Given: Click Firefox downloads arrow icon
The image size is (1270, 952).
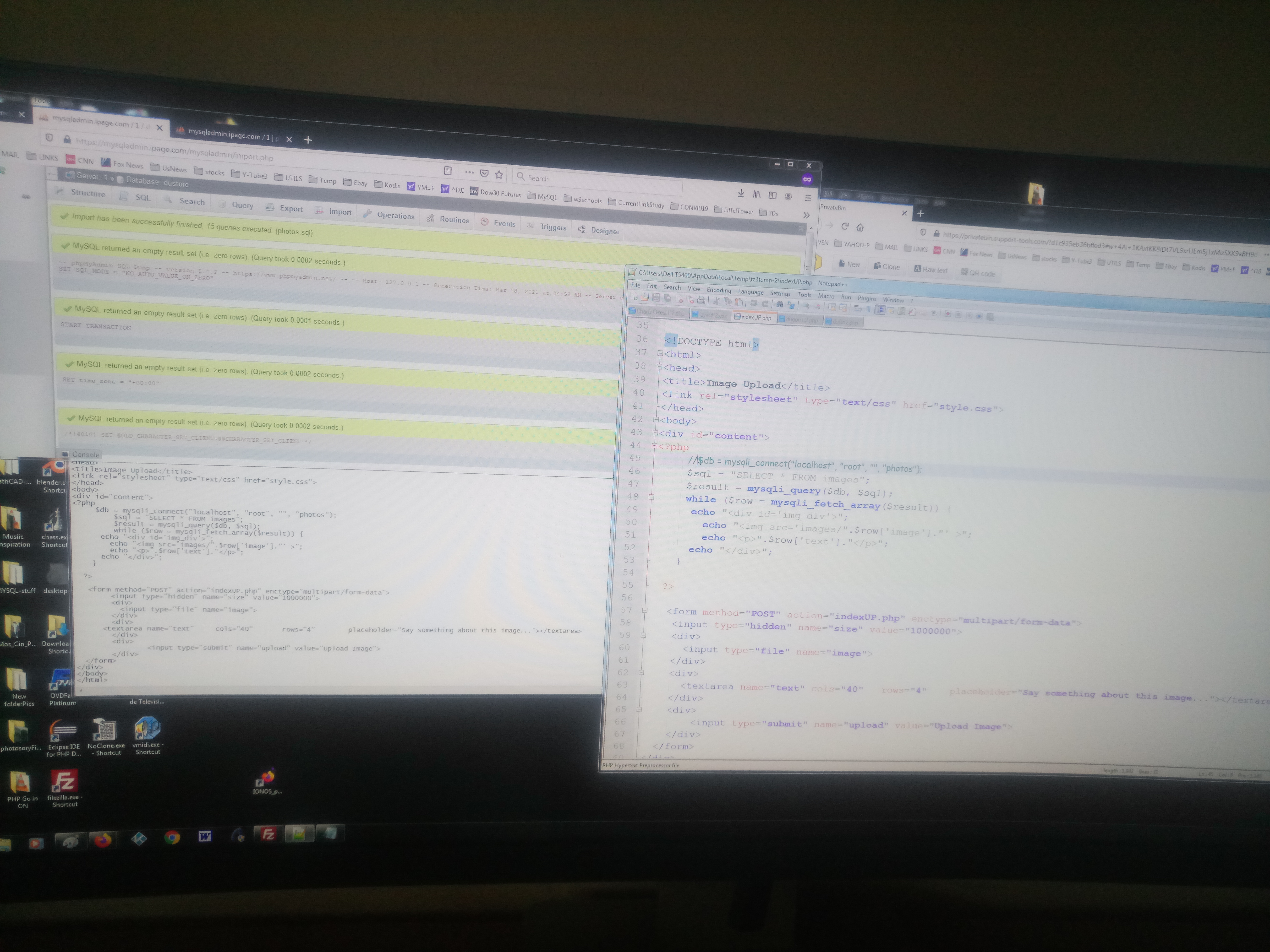Looking at the screenshot, I should click(741, 193).
